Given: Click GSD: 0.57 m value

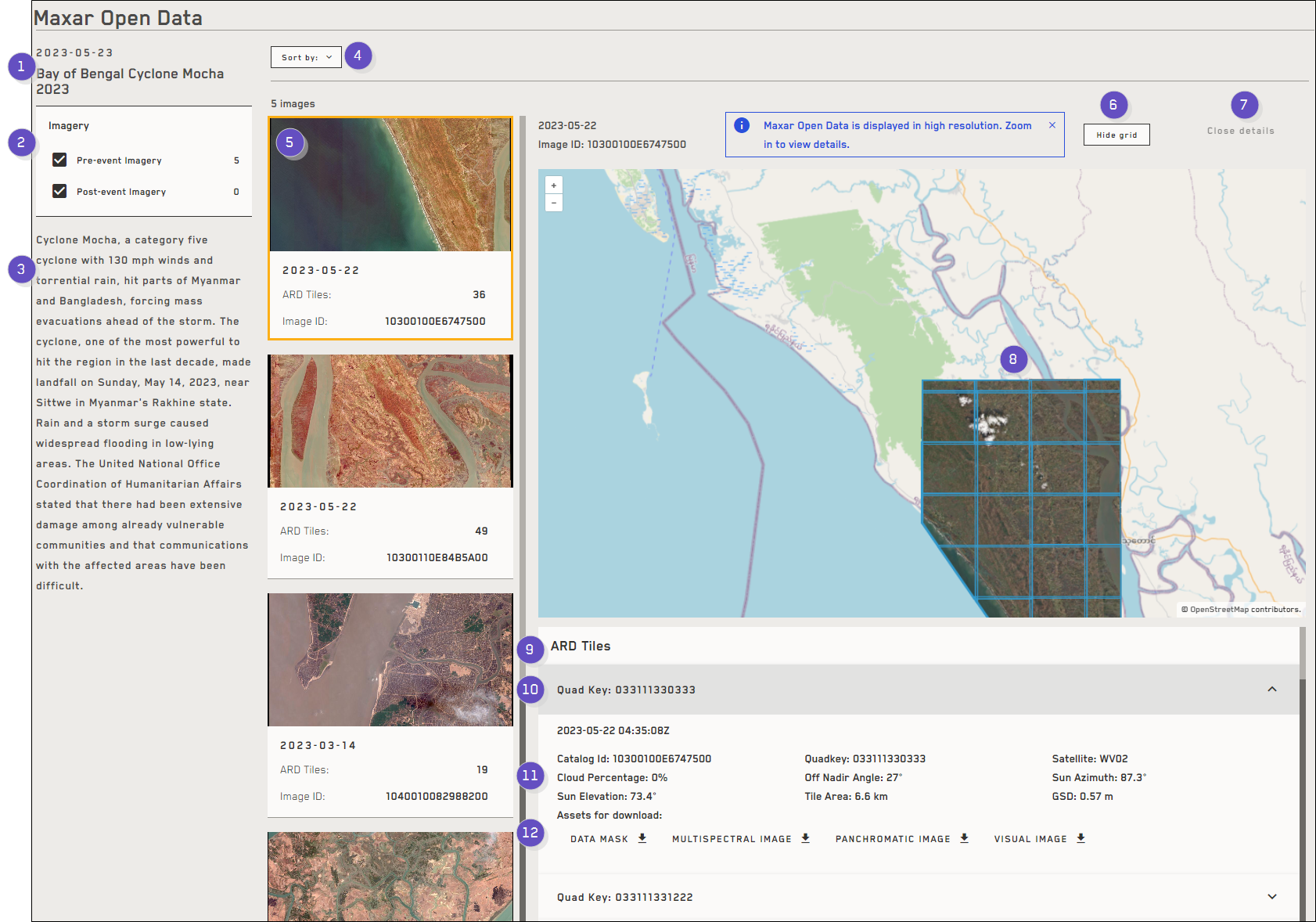Looking at the screenshot, I should tap(1082, 796).
